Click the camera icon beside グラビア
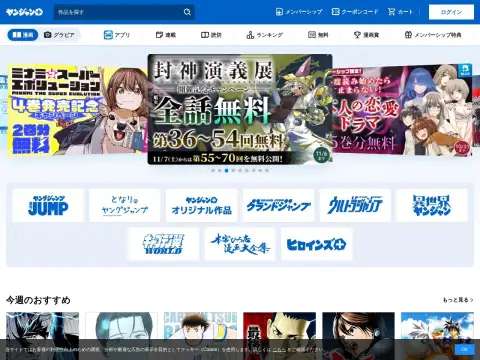 click(x=48, y=35)
